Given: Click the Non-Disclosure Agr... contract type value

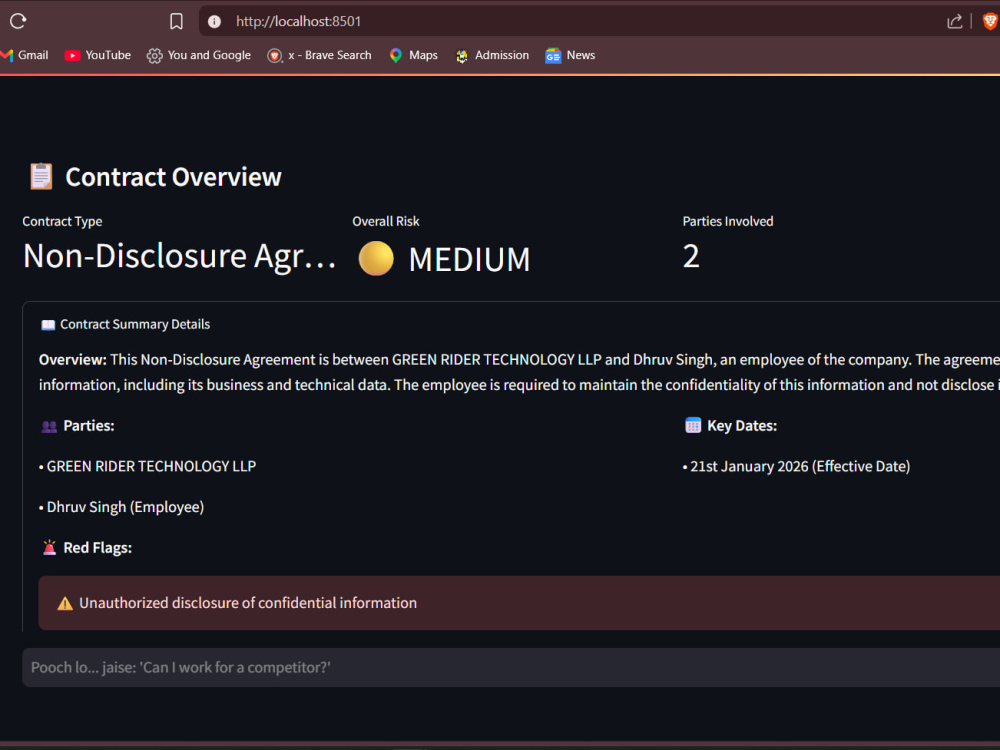Looking at the screenshot, I should click(x=179, y=256).
